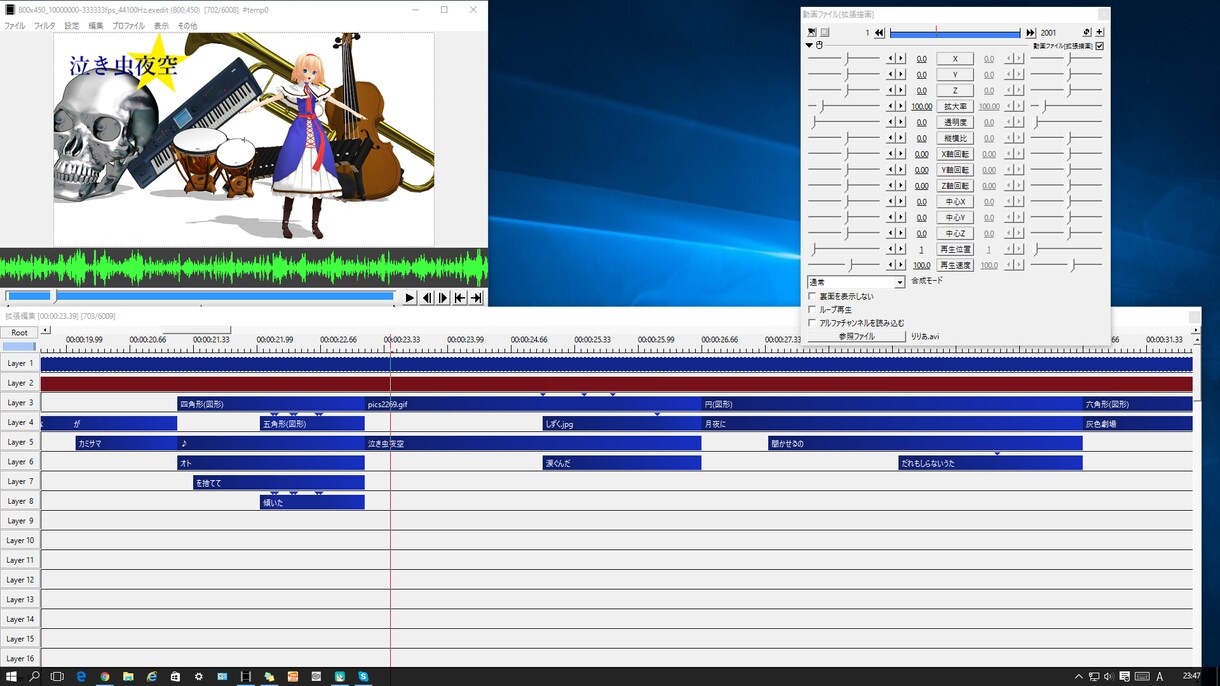Open Skype from the taskbar

(x=363, y=677)
